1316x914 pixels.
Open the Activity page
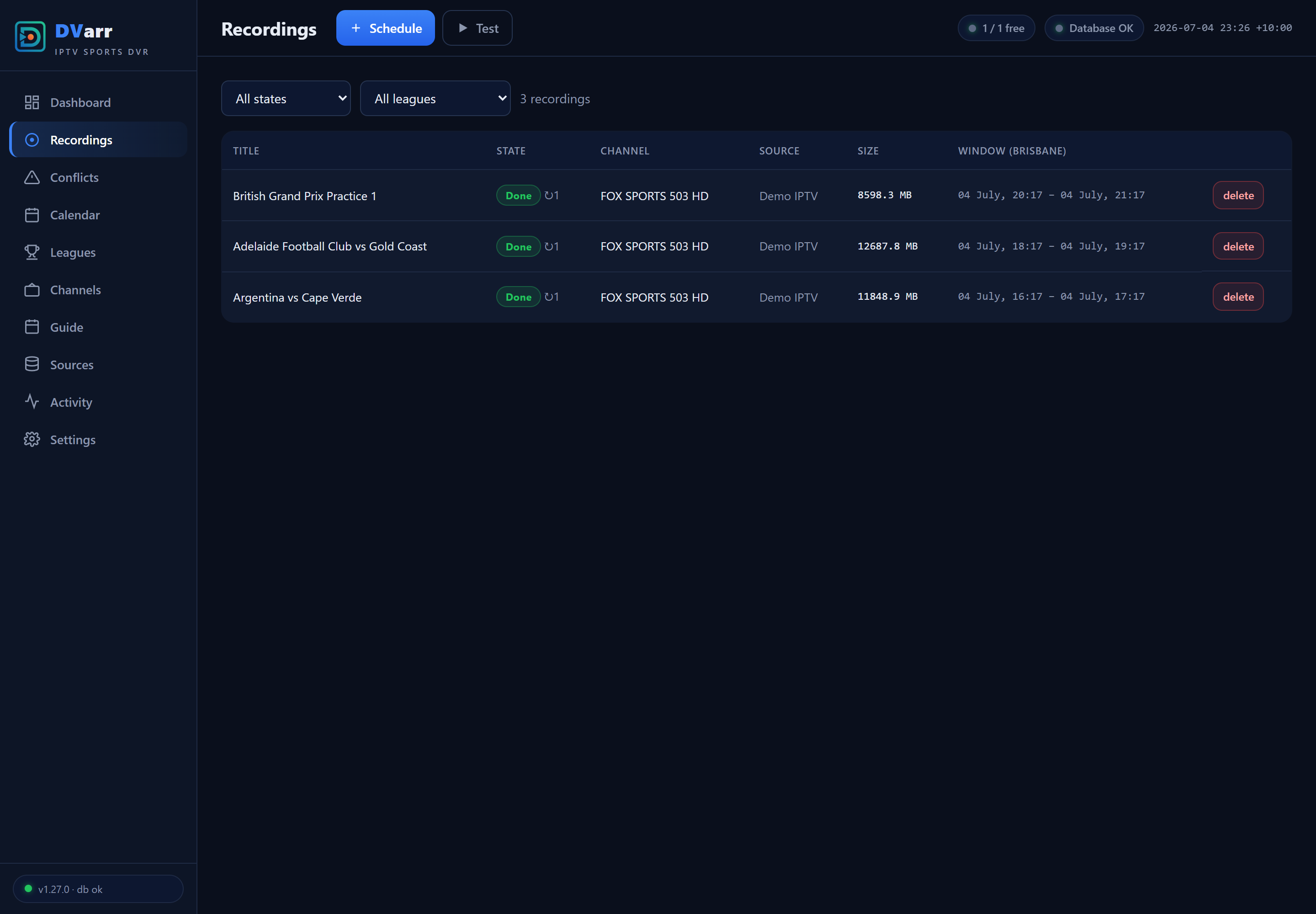click(x=99, y=402)
